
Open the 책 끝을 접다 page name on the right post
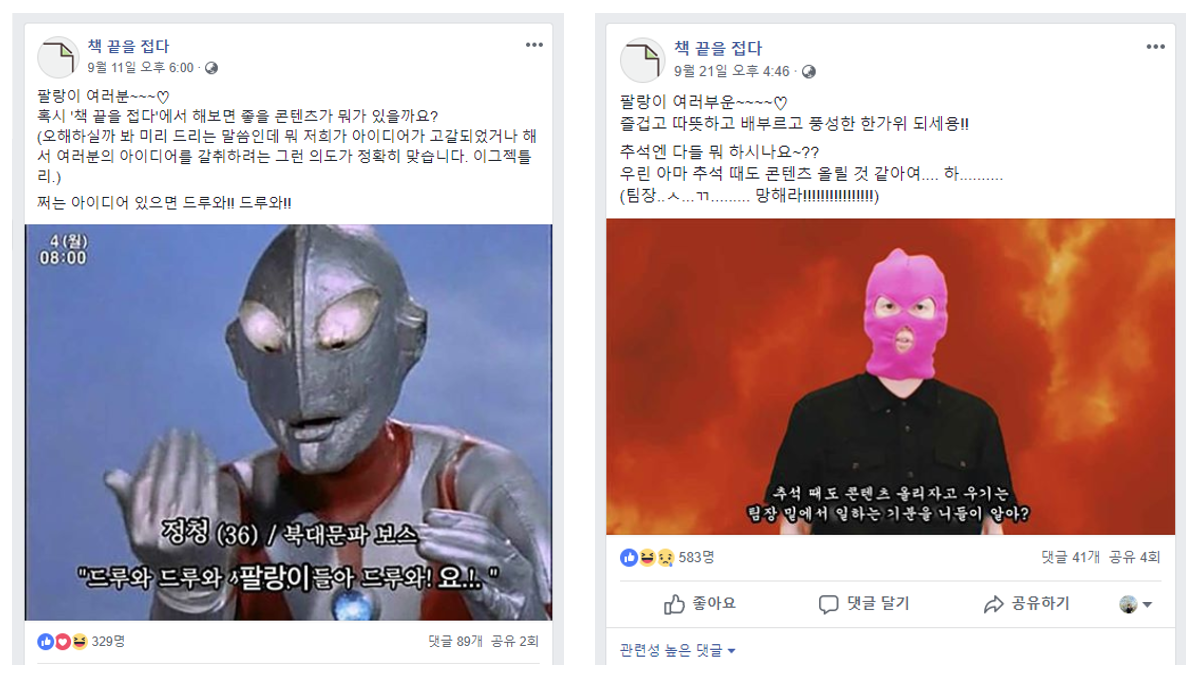pos(718,48)
